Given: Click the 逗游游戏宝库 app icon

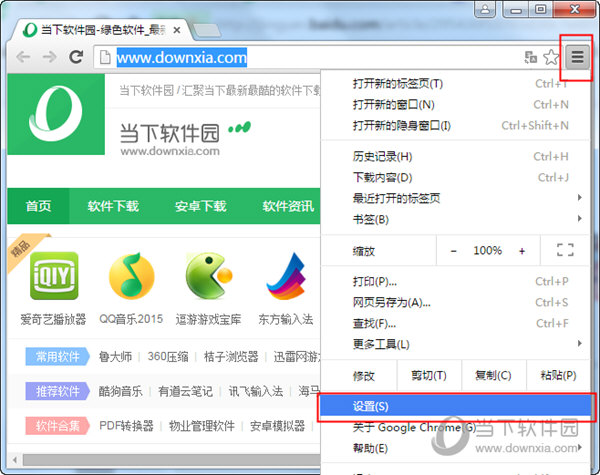Looking at the screenshot, I should (209, 277).
